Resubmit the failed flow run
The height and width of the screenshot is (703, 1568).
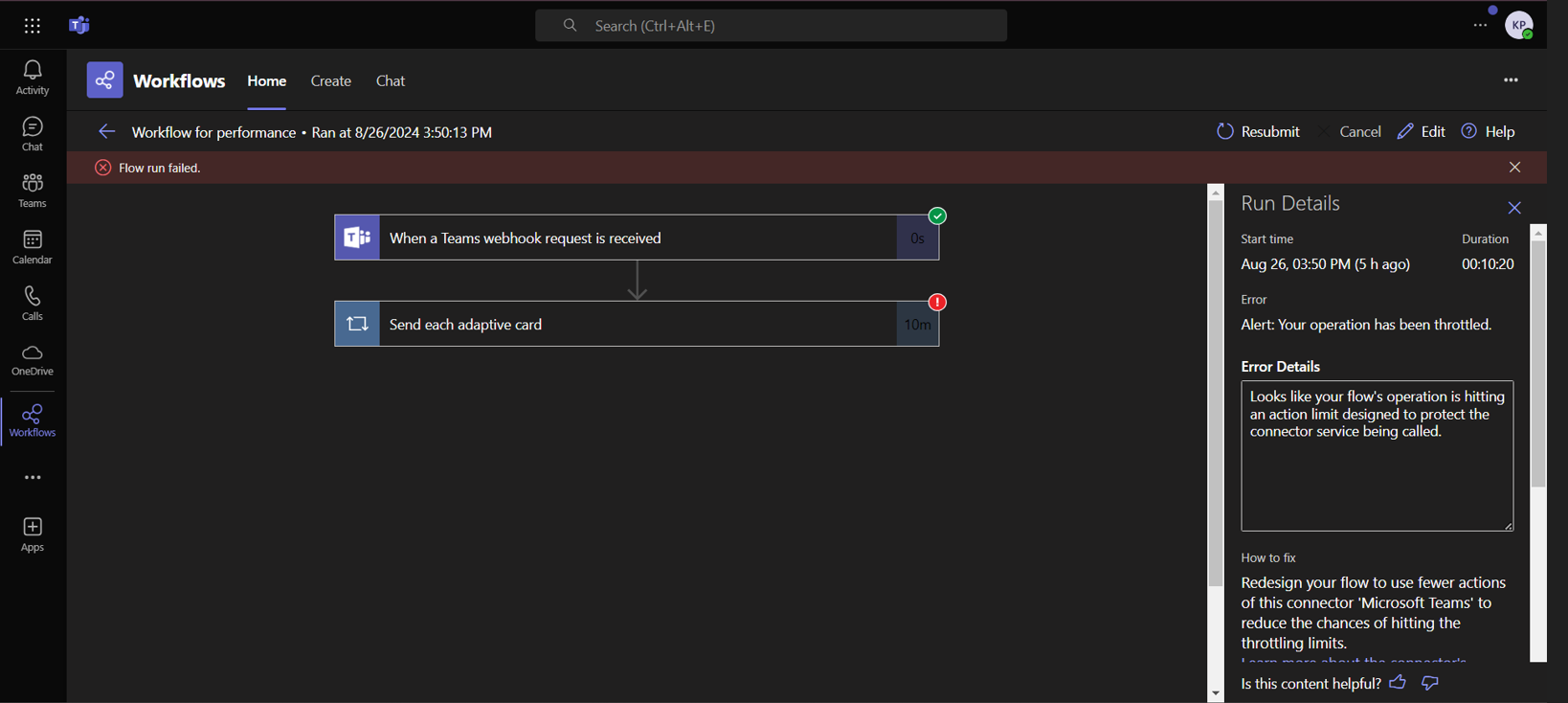[1258, 131]
